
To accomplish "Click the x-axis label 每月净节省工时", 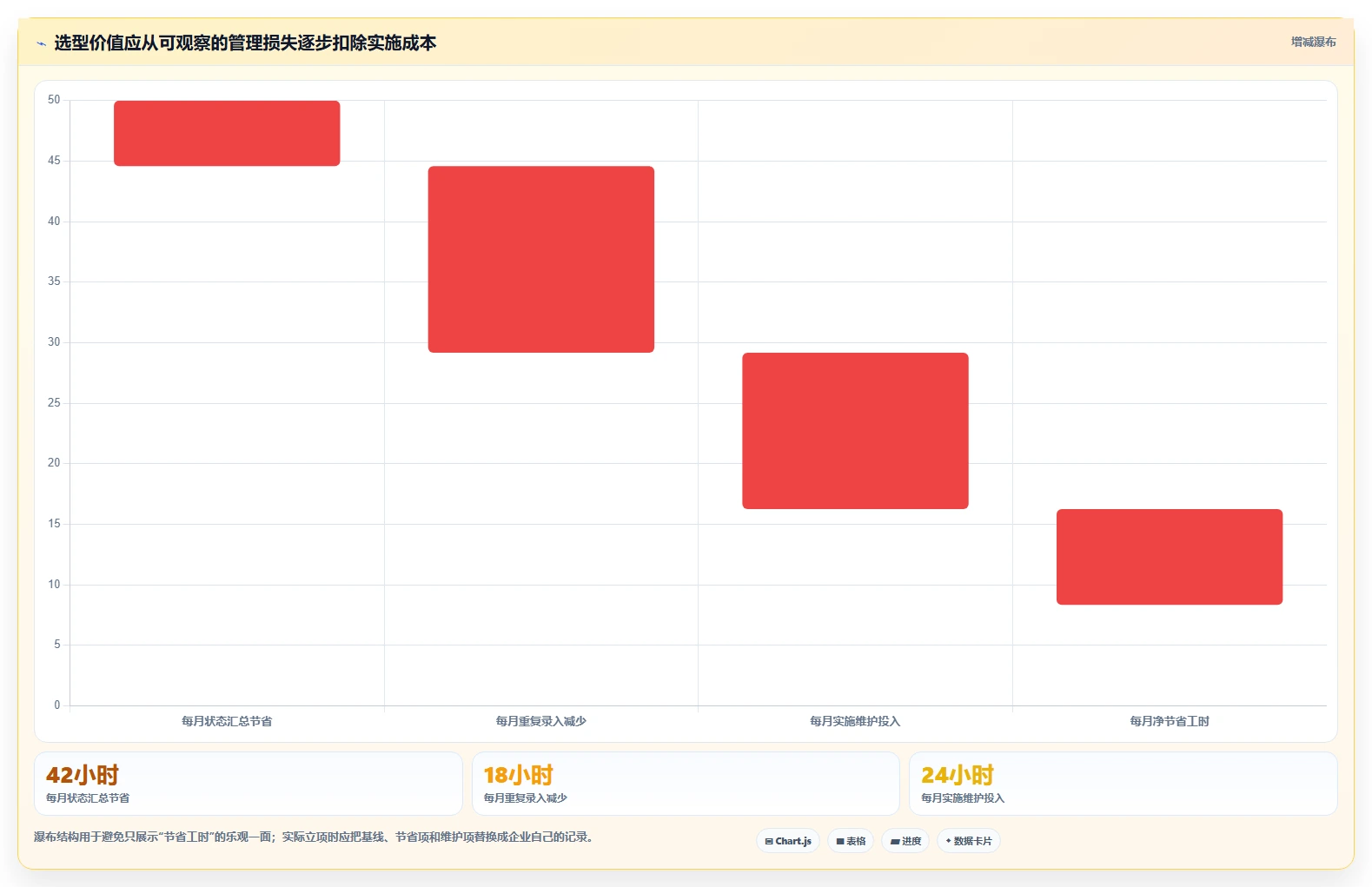I will [x=1170, y=721].
